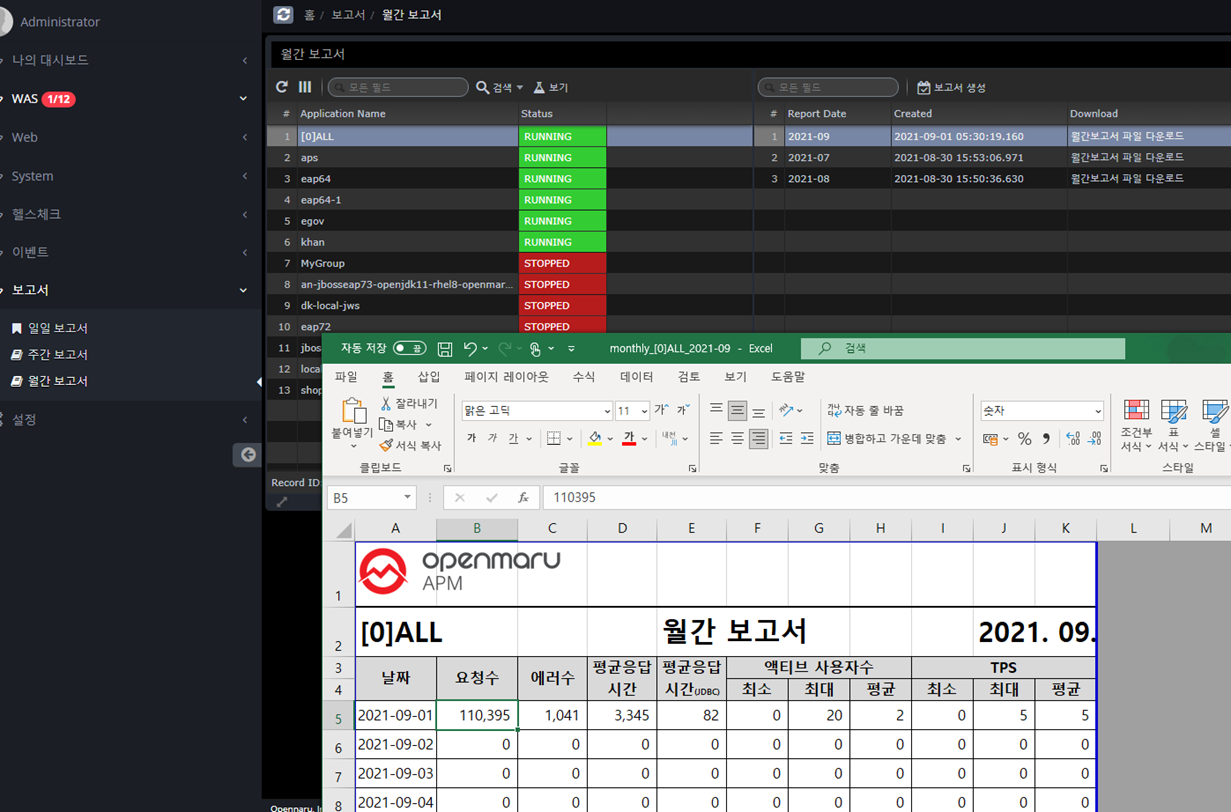
Task: Select 주간 보고서 in the sidebar
Action: click(x=58, y=355)
